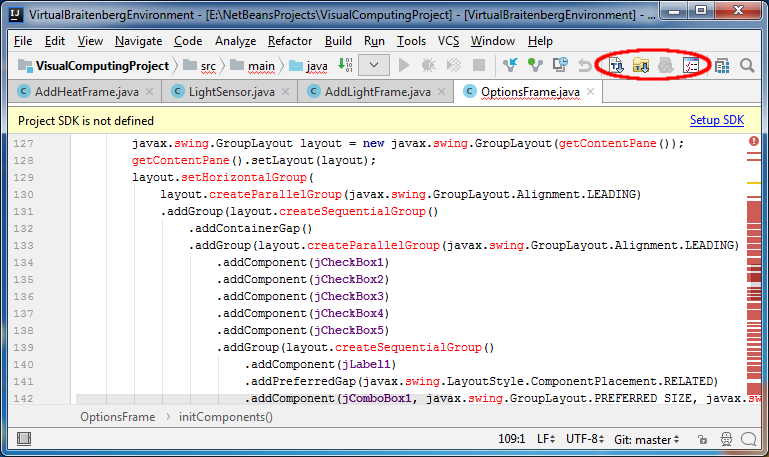Click the initComponents() breadcrumb

click(x=225, y=416)
